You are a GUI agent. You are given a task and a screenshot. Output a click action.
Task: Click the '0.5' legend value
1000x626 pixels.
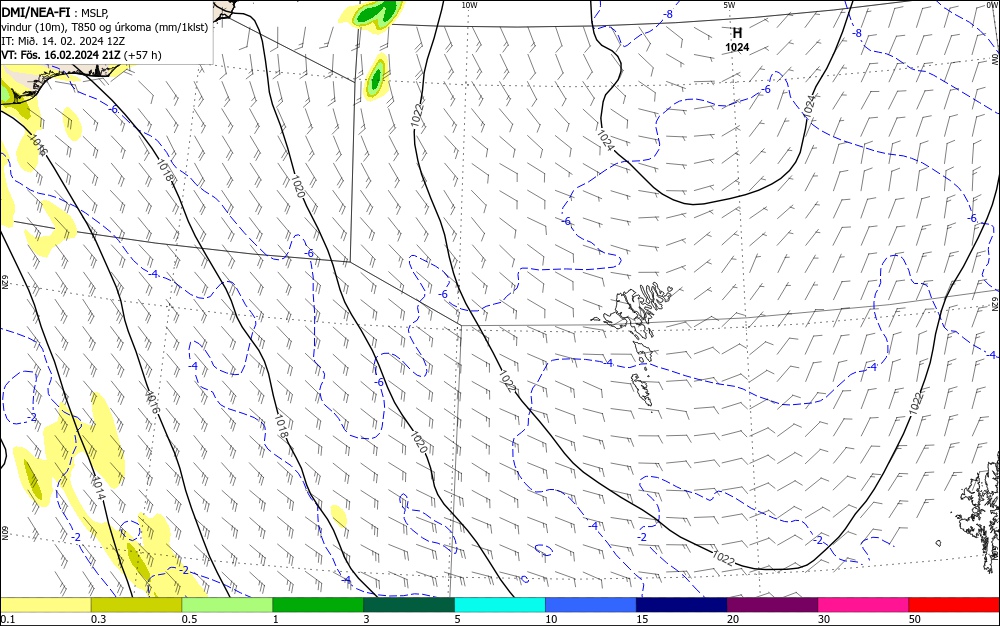(189, 619)
